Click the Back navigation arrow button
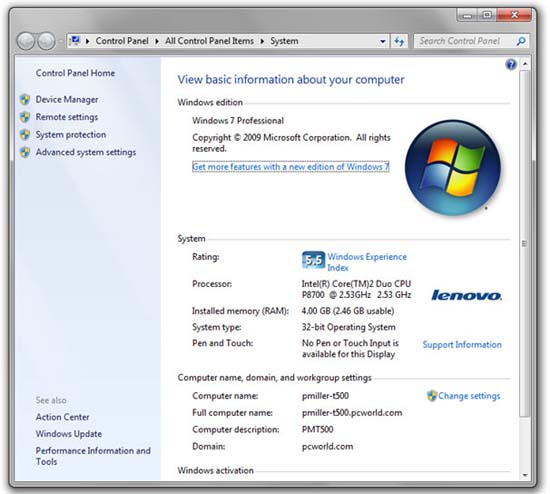 [x=26, y=41]
